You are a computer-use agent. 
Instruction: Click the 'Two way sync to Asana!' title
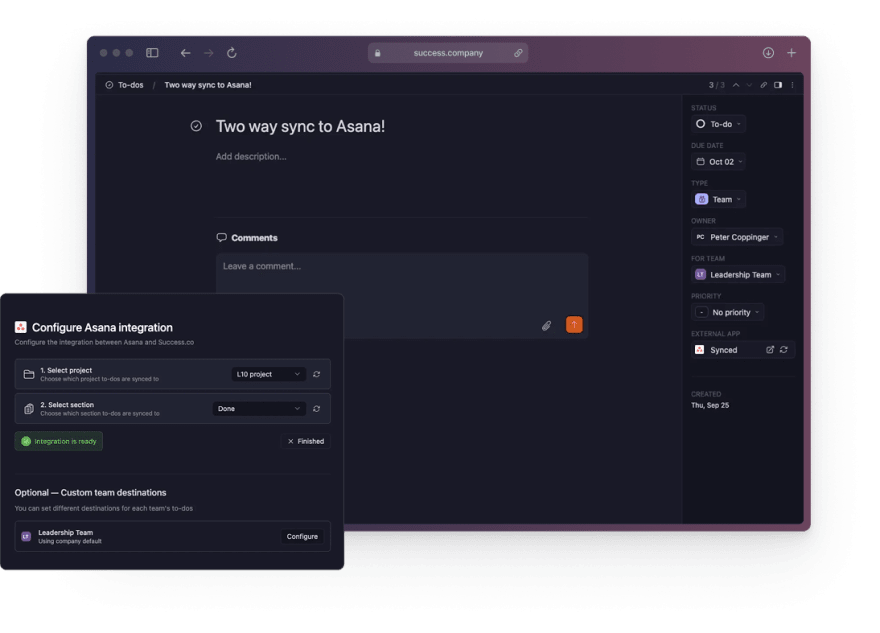pyautogui.click(x=300, y=126)
